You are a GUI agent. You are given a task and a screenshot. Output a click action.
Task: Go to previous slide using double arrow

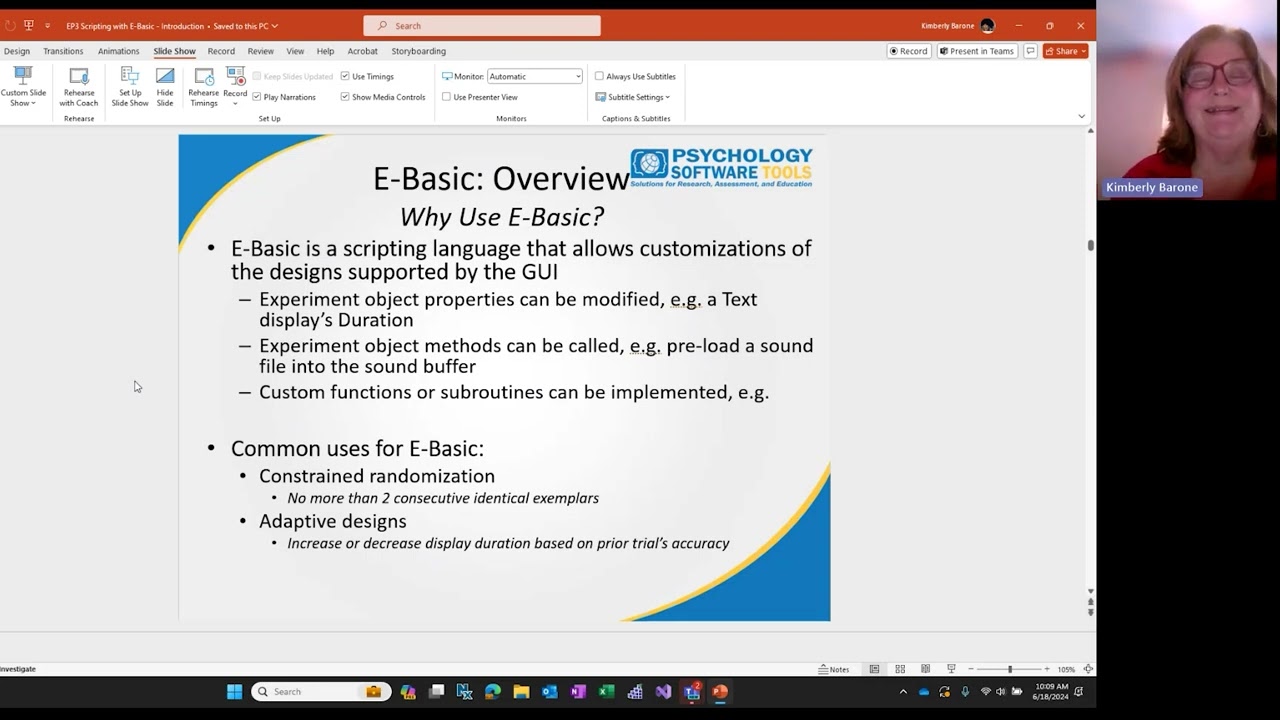pos(1091,602)
